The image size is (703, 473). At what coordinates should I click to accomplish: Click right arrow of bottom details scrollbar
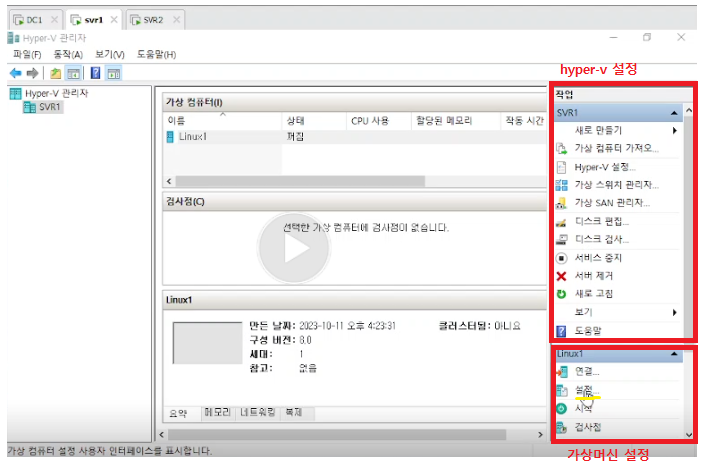click(540, 434)
